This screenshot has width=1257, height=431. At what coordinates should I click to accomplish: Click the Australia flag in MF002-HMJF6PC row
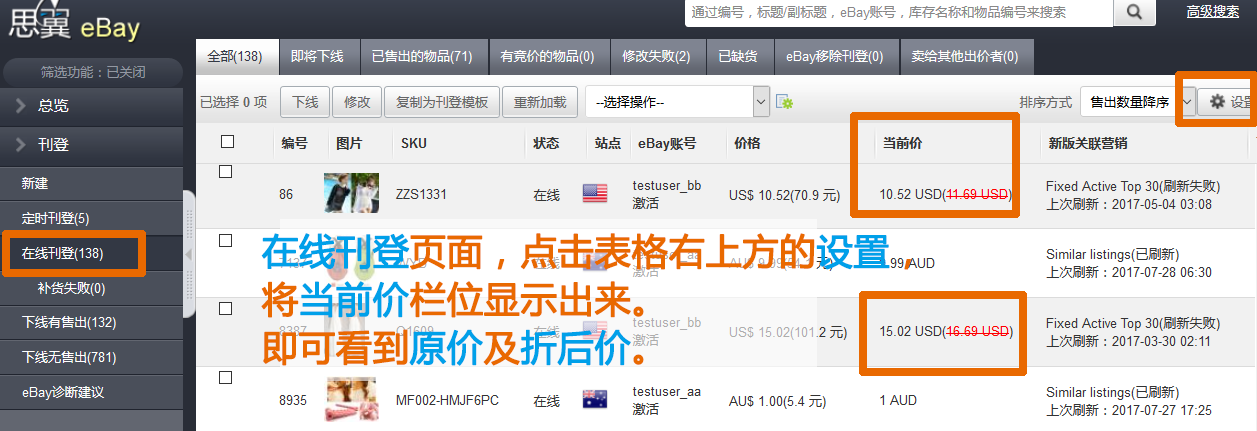pyautogui.click(x=595, y=400)
